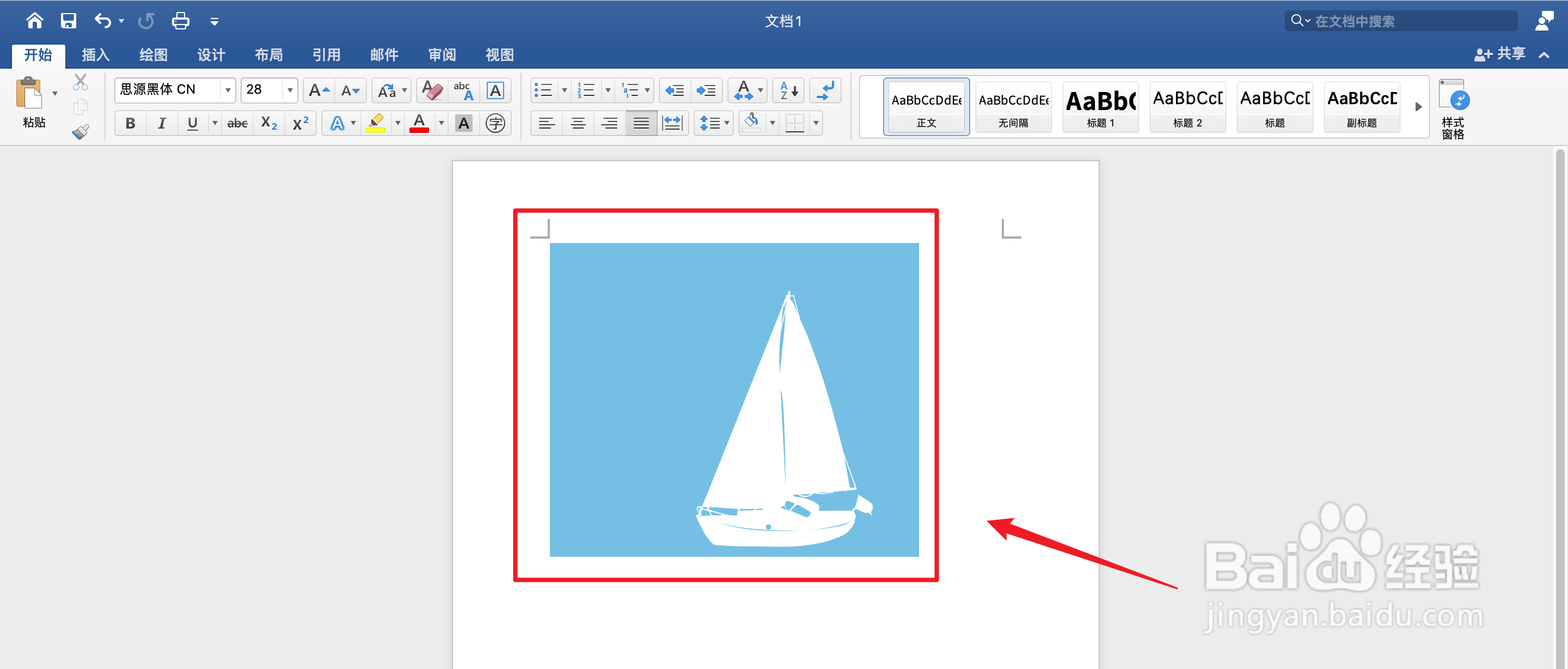Switch to 视图 tab

pyautogui.click(x=500, y=55)
